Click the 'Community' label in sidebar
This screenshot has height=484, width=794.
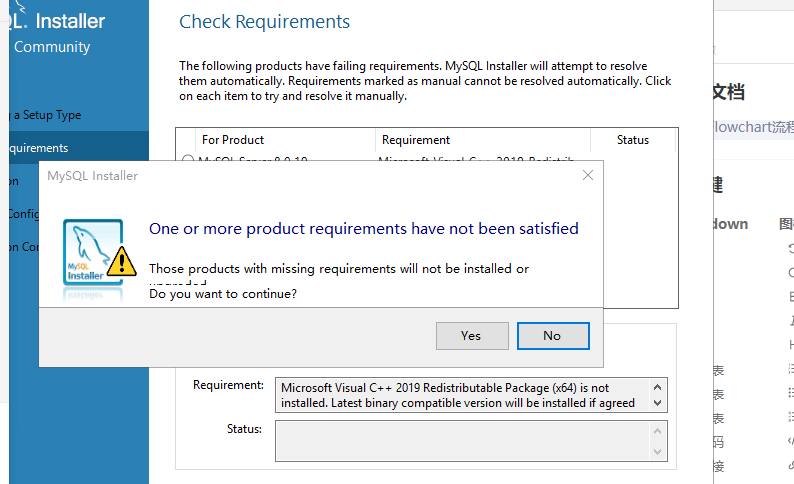pyautogui.click(x=52, y=47)
